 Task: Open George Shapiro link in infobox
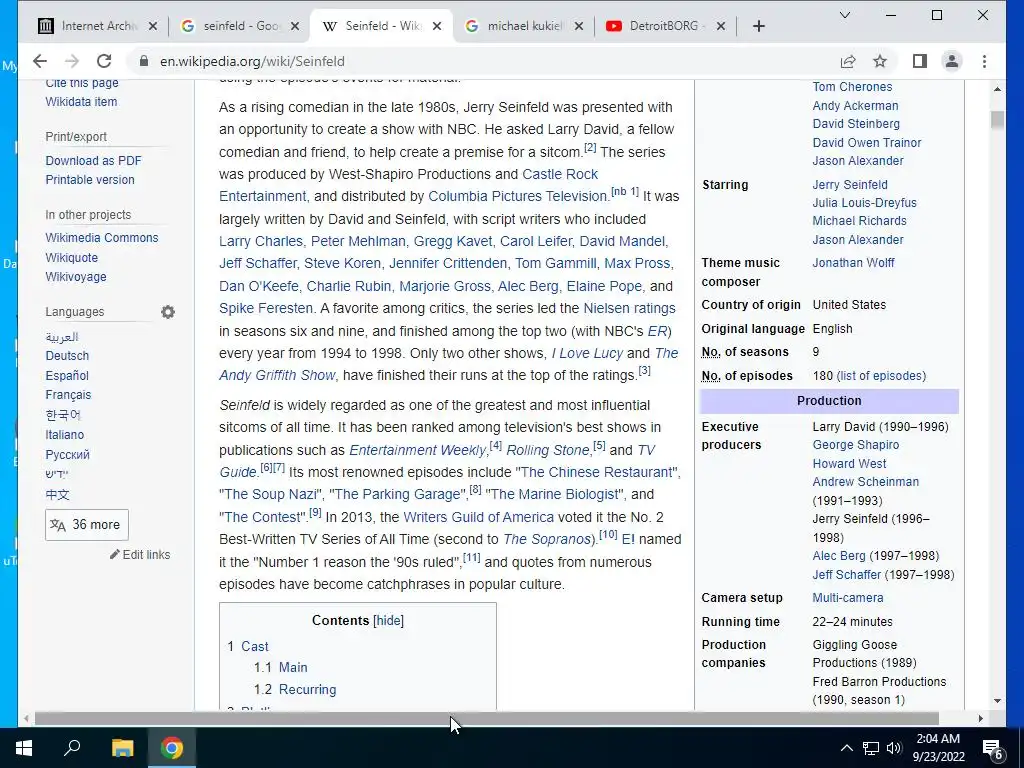[x=856, y=445]
